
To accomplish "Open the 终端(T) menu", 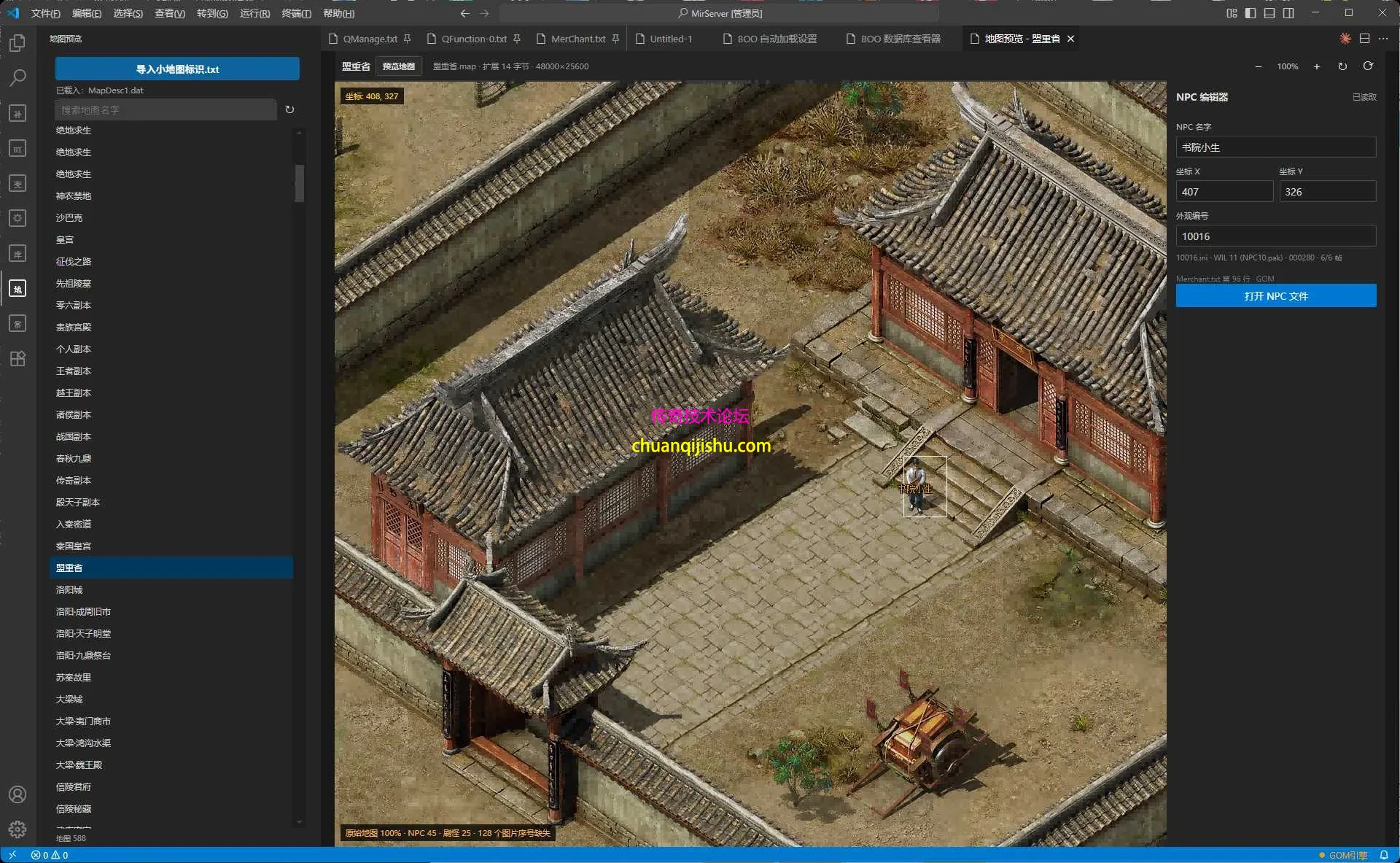I will (296, 13).
